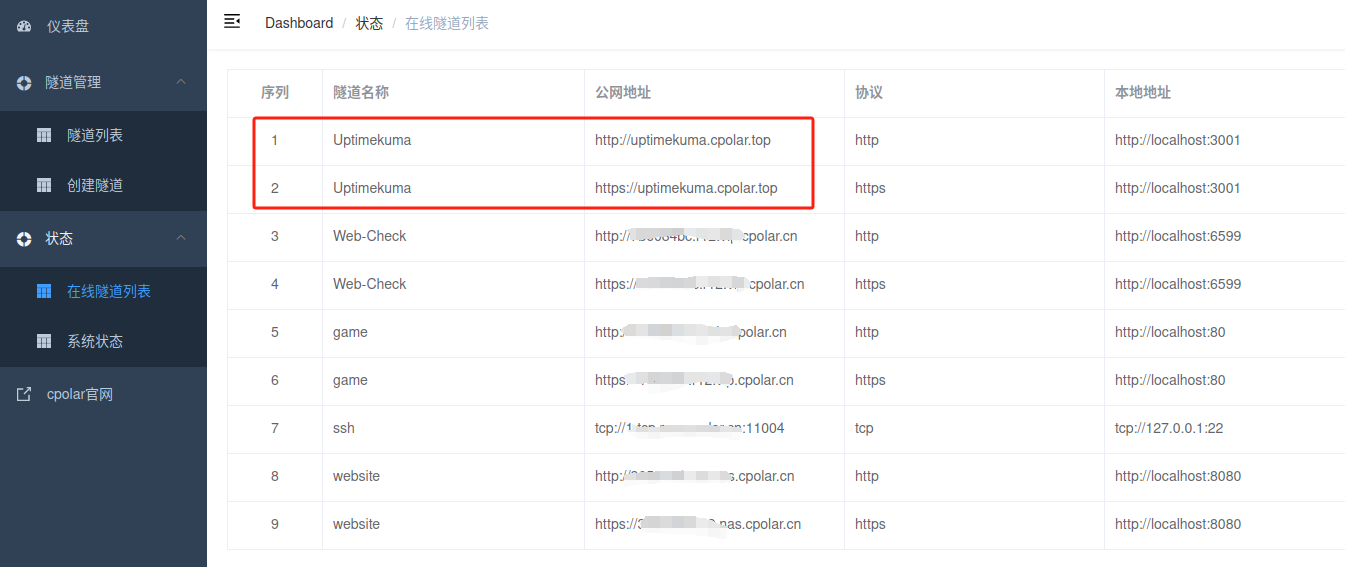Screen dimensions: 1345x567
Task: Click Dashboard in the breadcrumb
Action: click(x=299, y=23)
